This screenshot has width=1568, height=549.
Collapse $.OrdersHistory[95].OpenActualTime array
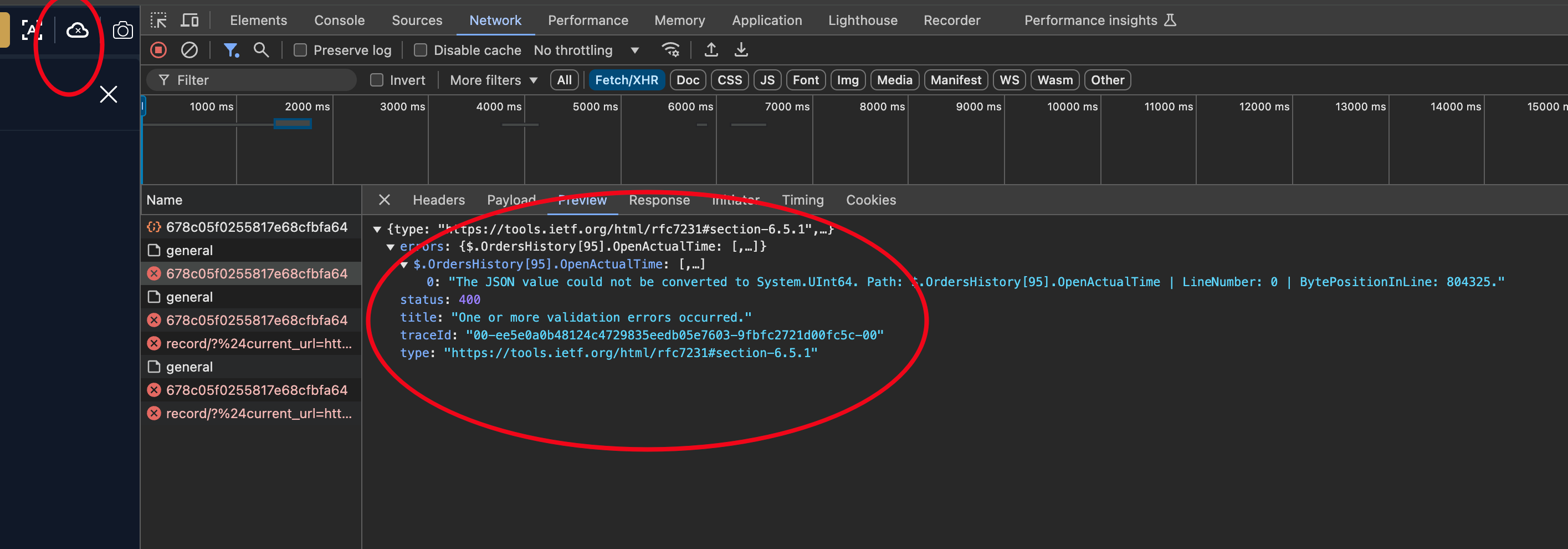[x=403, y=265]
